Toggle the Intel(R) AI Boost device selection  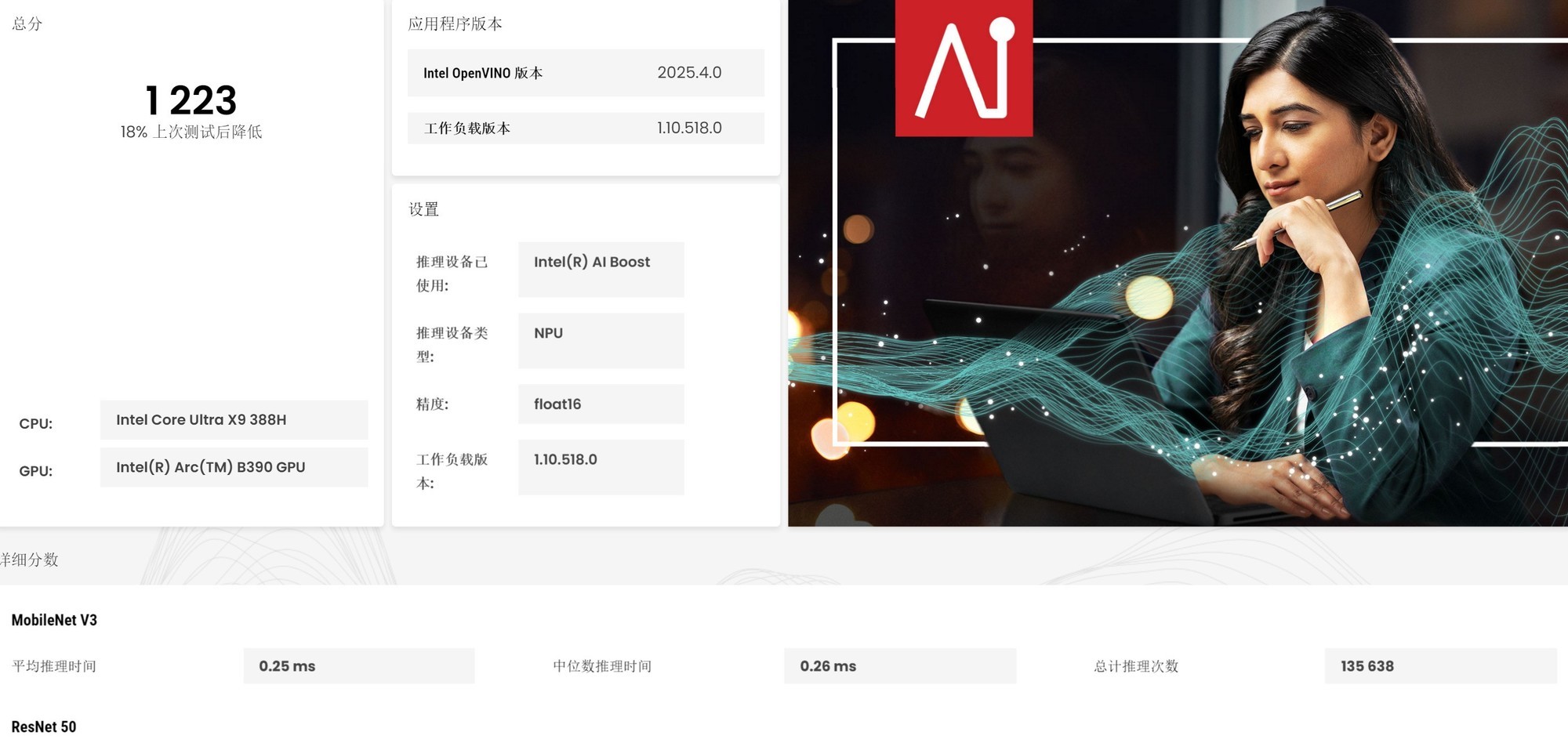(601, 269)
